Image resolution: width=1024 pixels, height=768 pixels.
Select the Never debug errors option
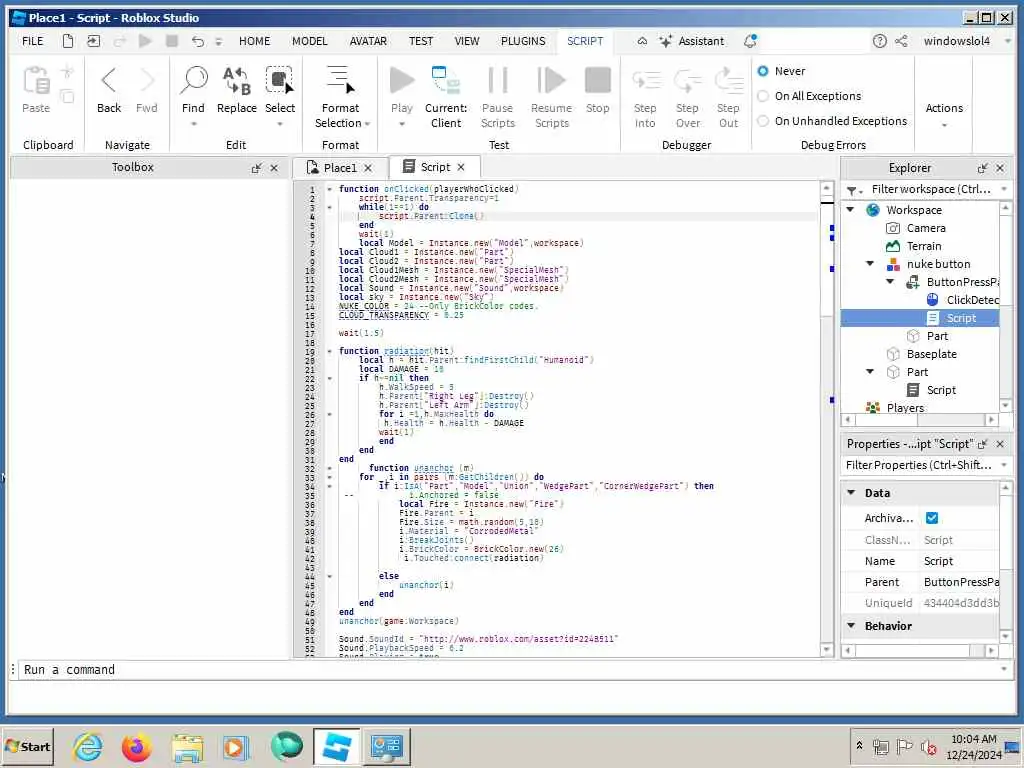[x=763, y=71]
